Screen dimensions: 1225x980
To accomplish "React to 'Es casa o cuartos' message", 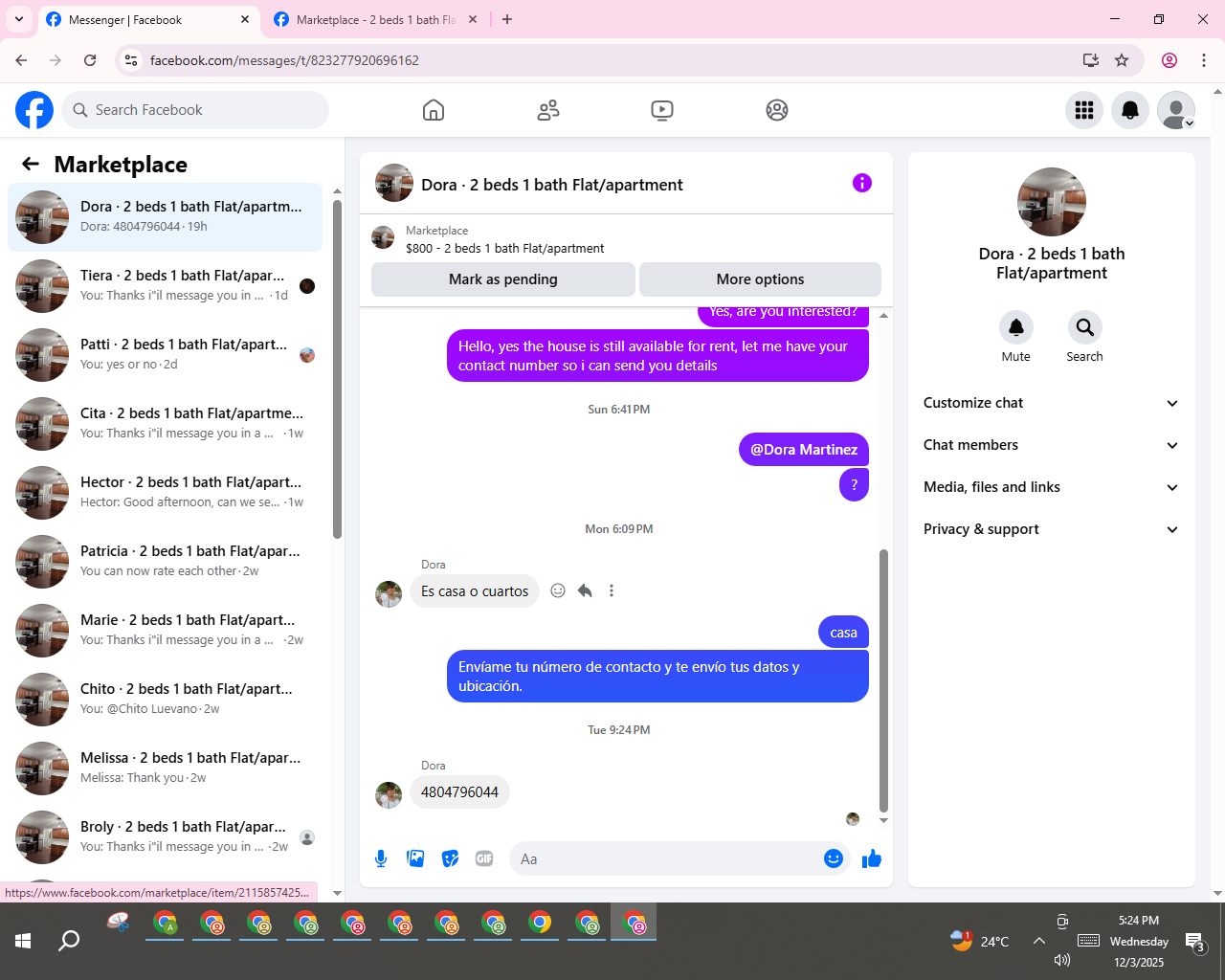I will click(558, 590).
